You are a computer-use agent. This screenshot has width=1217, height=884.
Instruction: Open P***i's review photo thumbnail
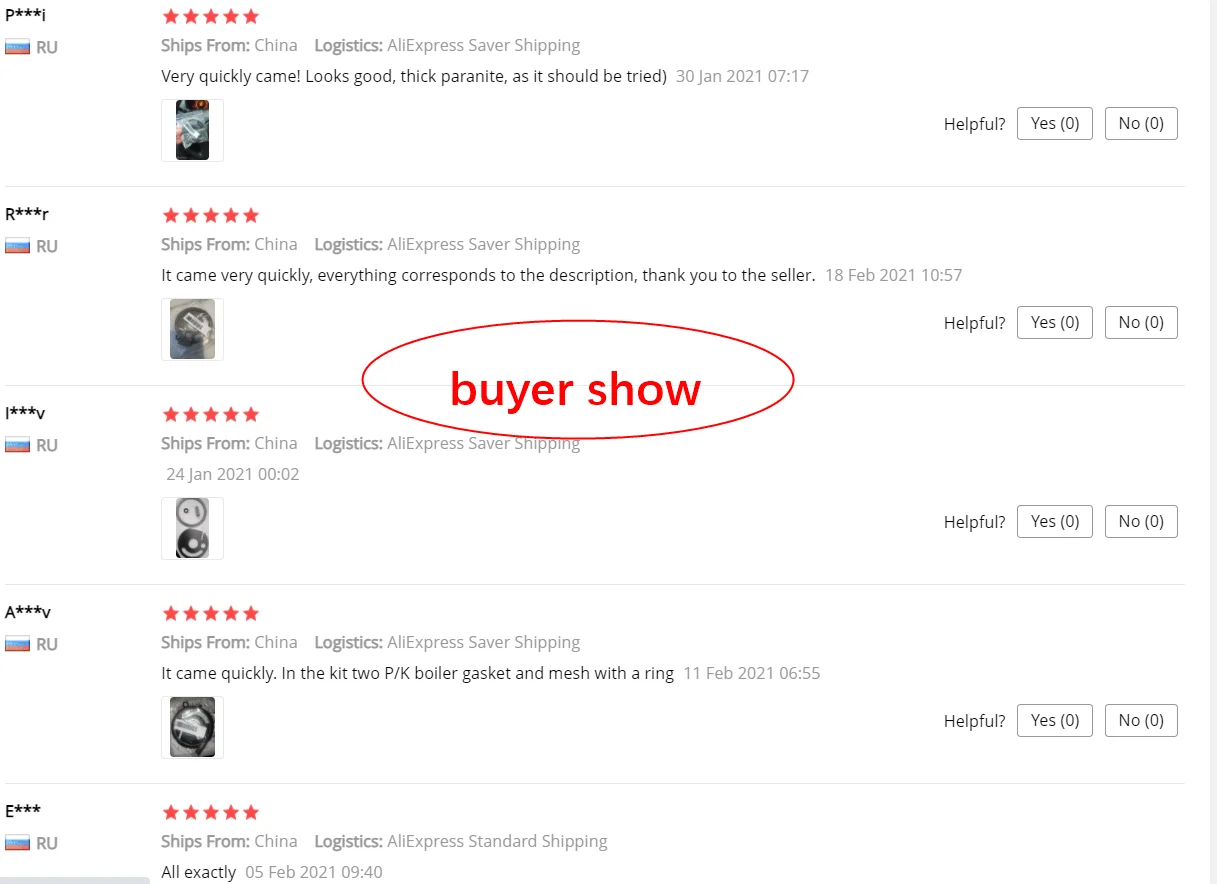coord(192,130)
